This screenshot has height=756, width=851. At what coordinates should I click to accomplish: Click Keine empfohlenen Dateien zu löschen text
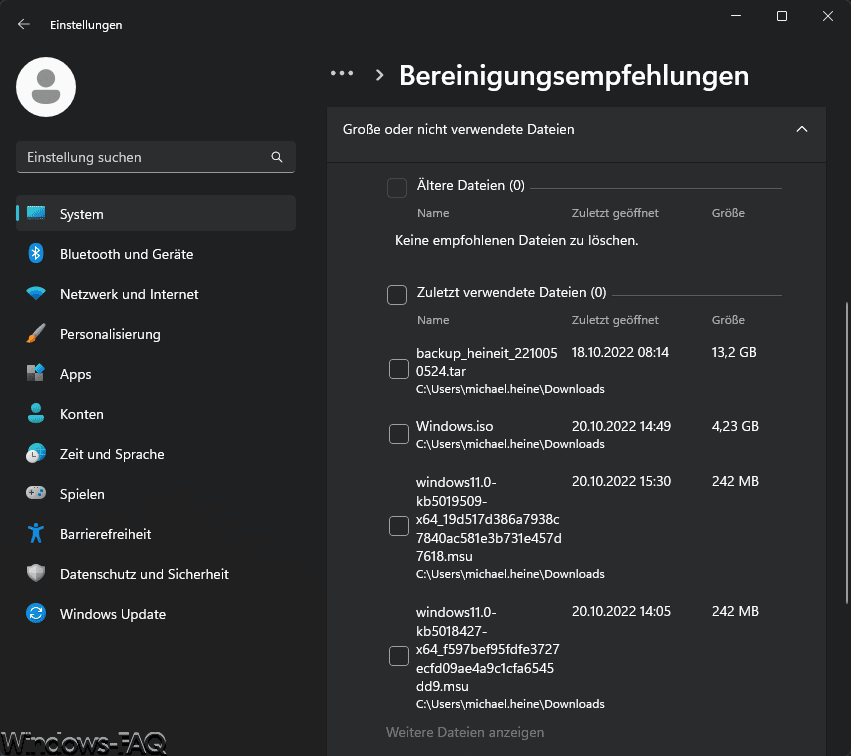[x=516, y=240]
